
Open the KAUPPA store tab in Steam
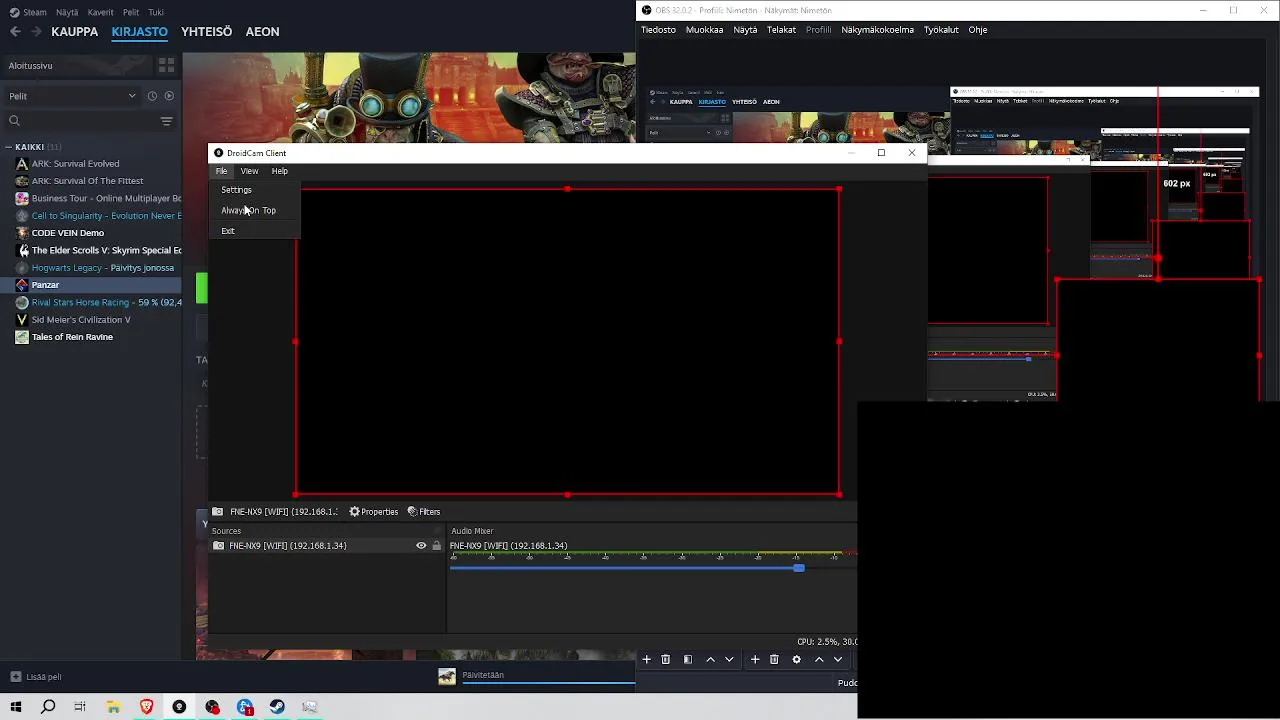coord(75,32)
